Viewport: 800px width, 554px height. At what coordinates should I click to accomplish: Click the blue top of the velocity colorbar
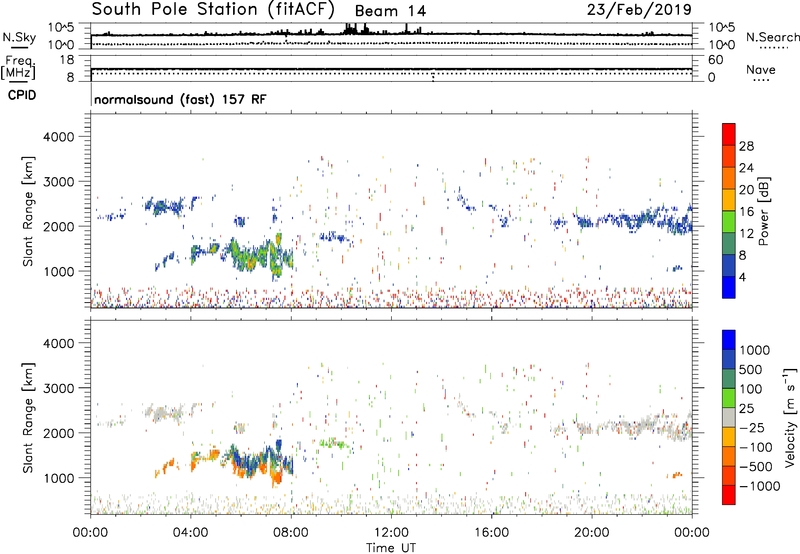(729, 340)
